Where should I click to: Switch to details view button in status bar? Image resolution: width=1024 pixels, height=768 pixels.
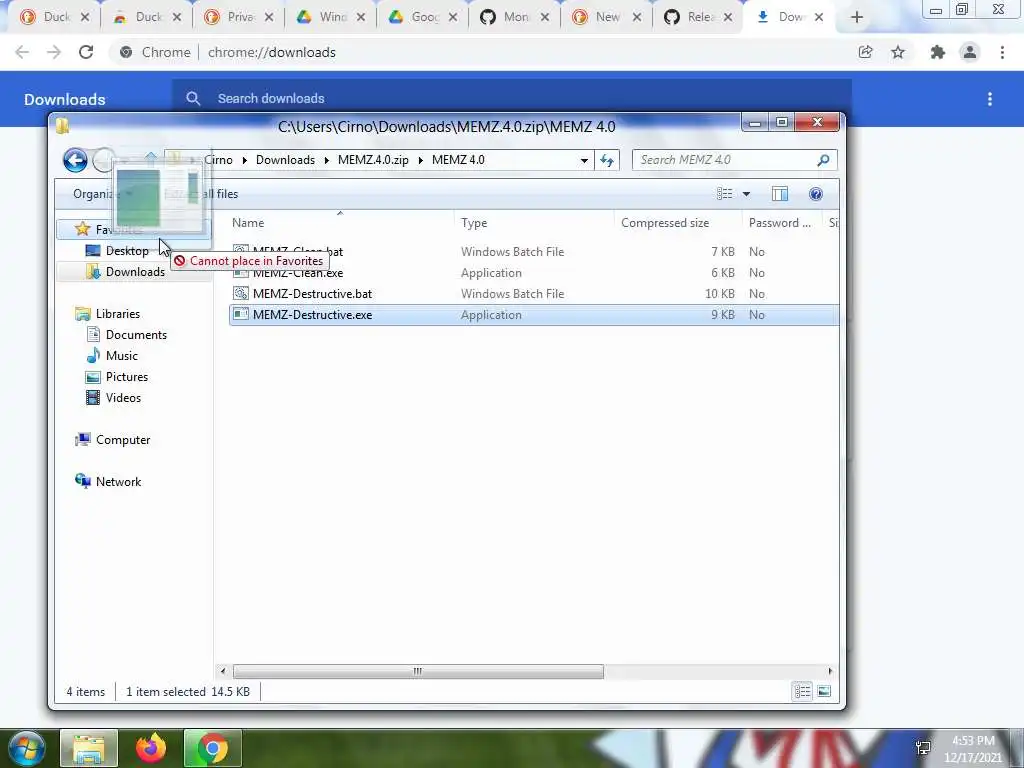[x=803, y=692]
